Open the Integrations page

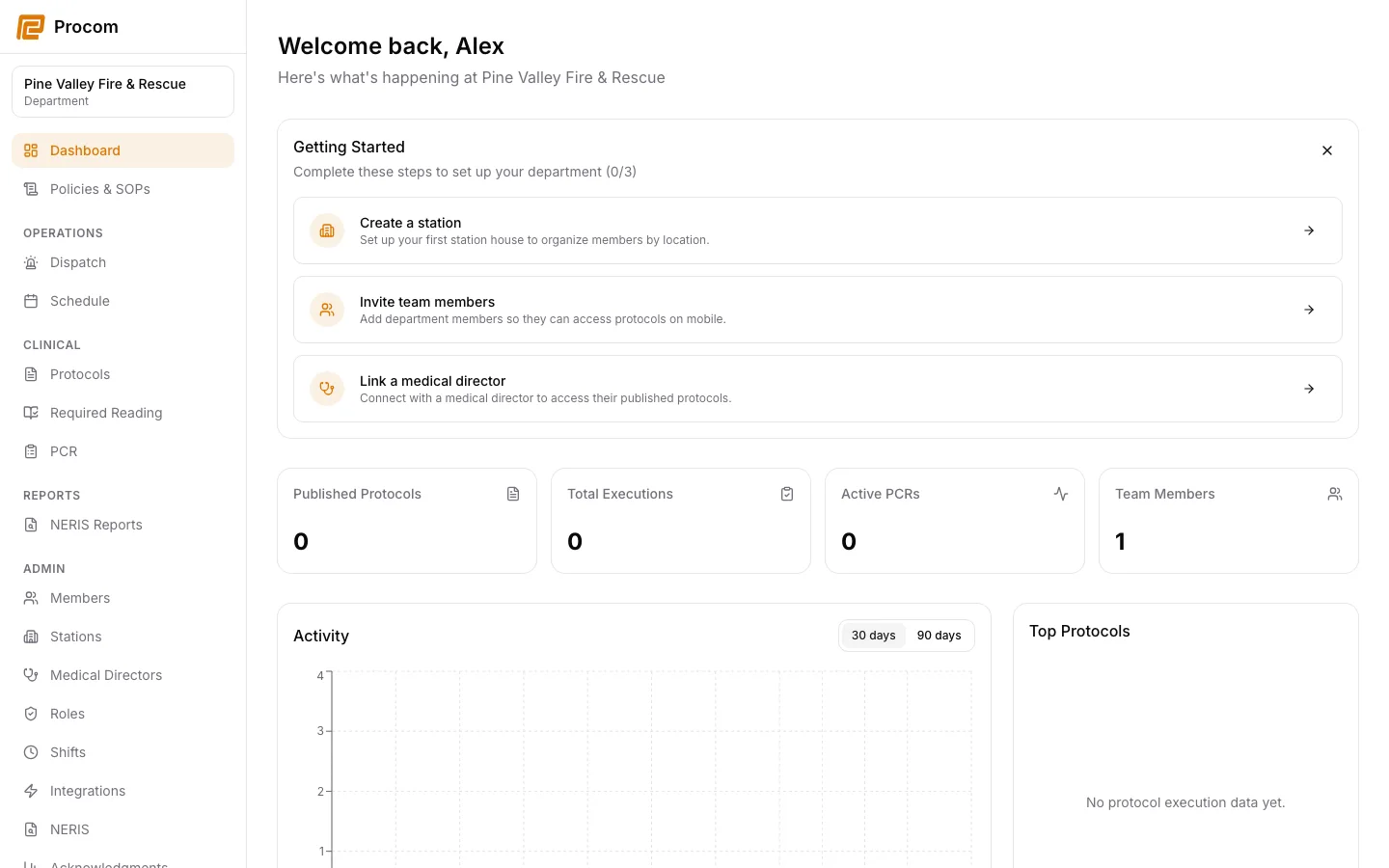point(123,791)
